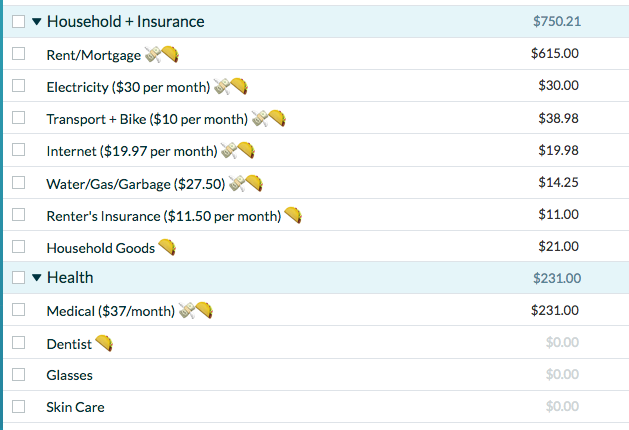Click the taco emoji next to Dentist
Image resolution: width=629 pixels, height=430 pixels.
(104, 343)
